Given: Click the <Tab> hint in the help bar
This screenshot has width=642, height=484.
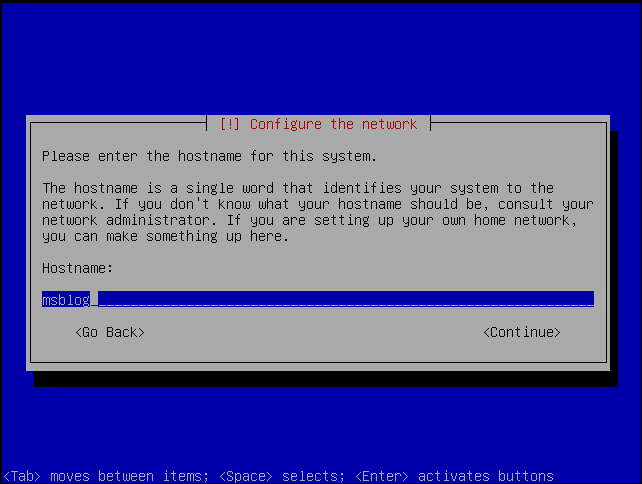Looking at the screenshot, I should pos(22,476).
